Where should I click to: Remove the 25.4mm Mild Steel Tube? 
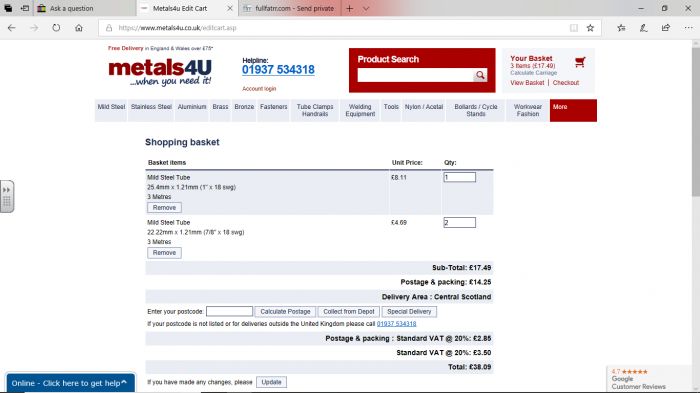[x=164, y=208]
